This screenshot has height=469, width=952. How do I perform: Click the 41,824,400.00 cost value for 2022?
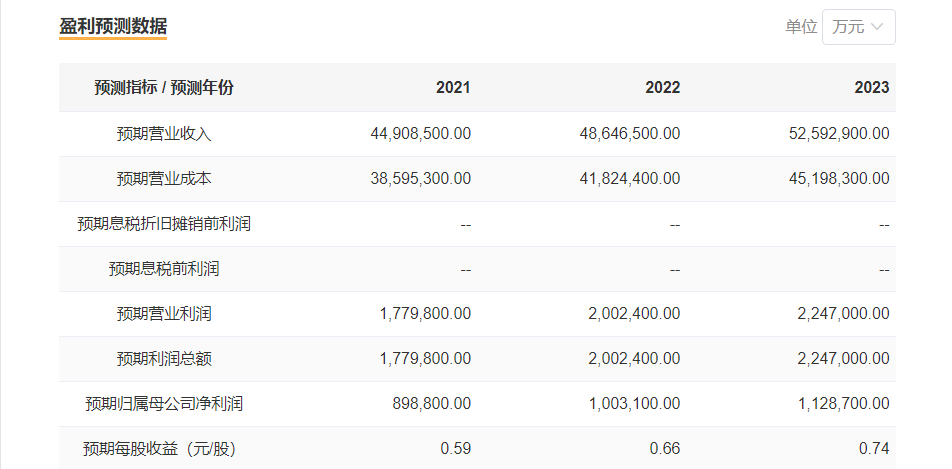[x=630, y=179]
